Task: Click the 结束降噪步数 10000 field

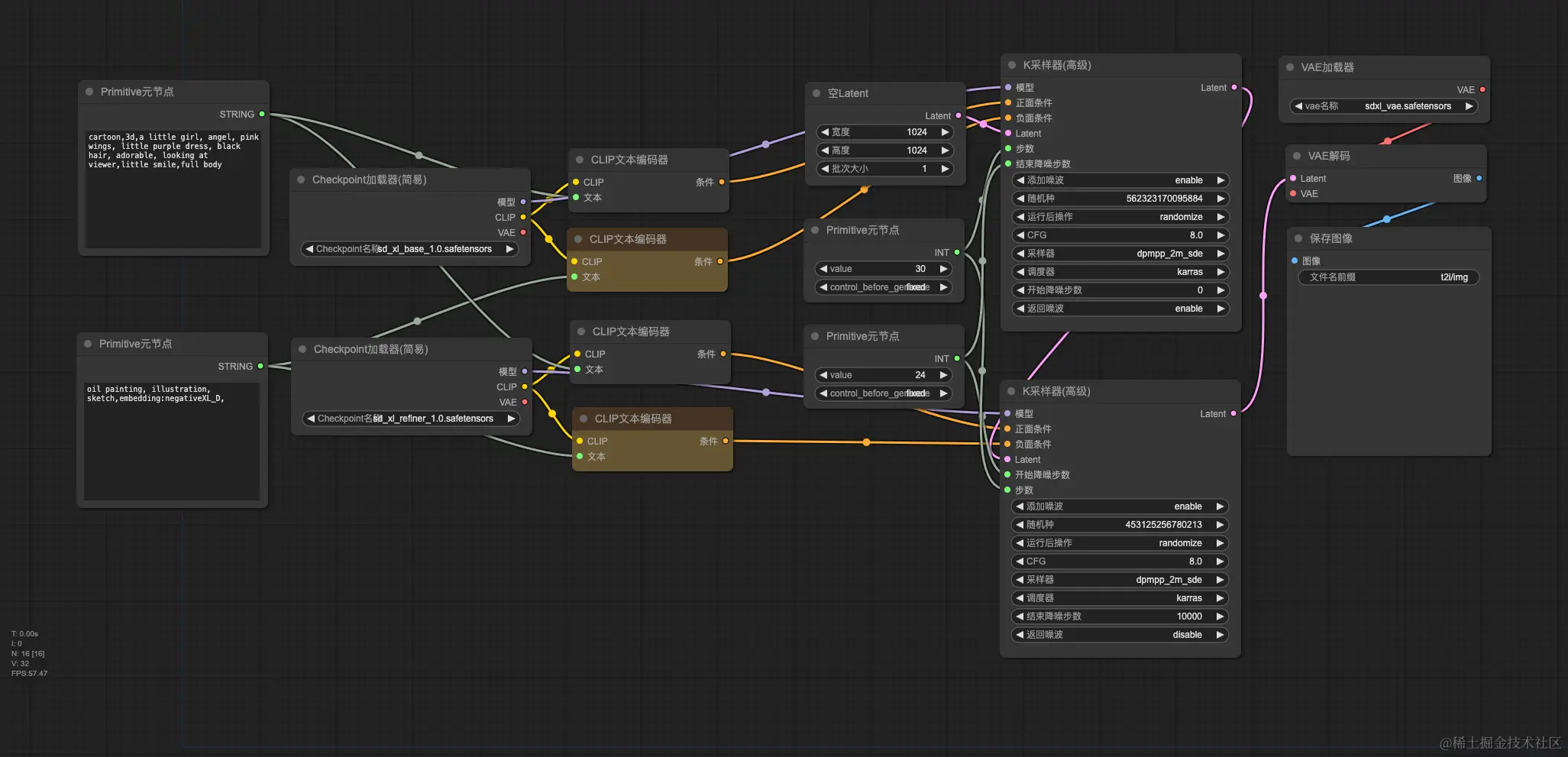Action: (1120, 616)
